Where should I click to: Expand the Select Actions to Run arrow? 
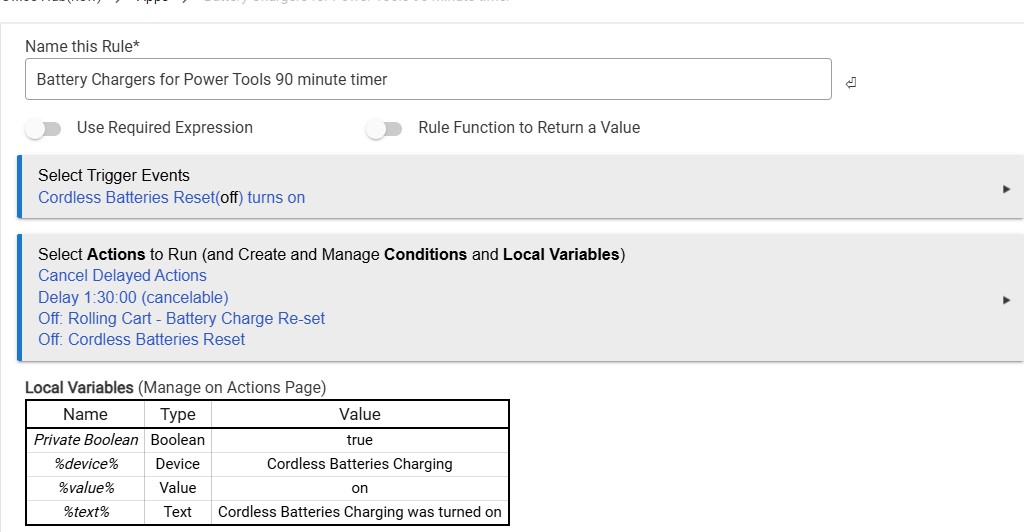pyautogui.click(x=1006, y=299)
